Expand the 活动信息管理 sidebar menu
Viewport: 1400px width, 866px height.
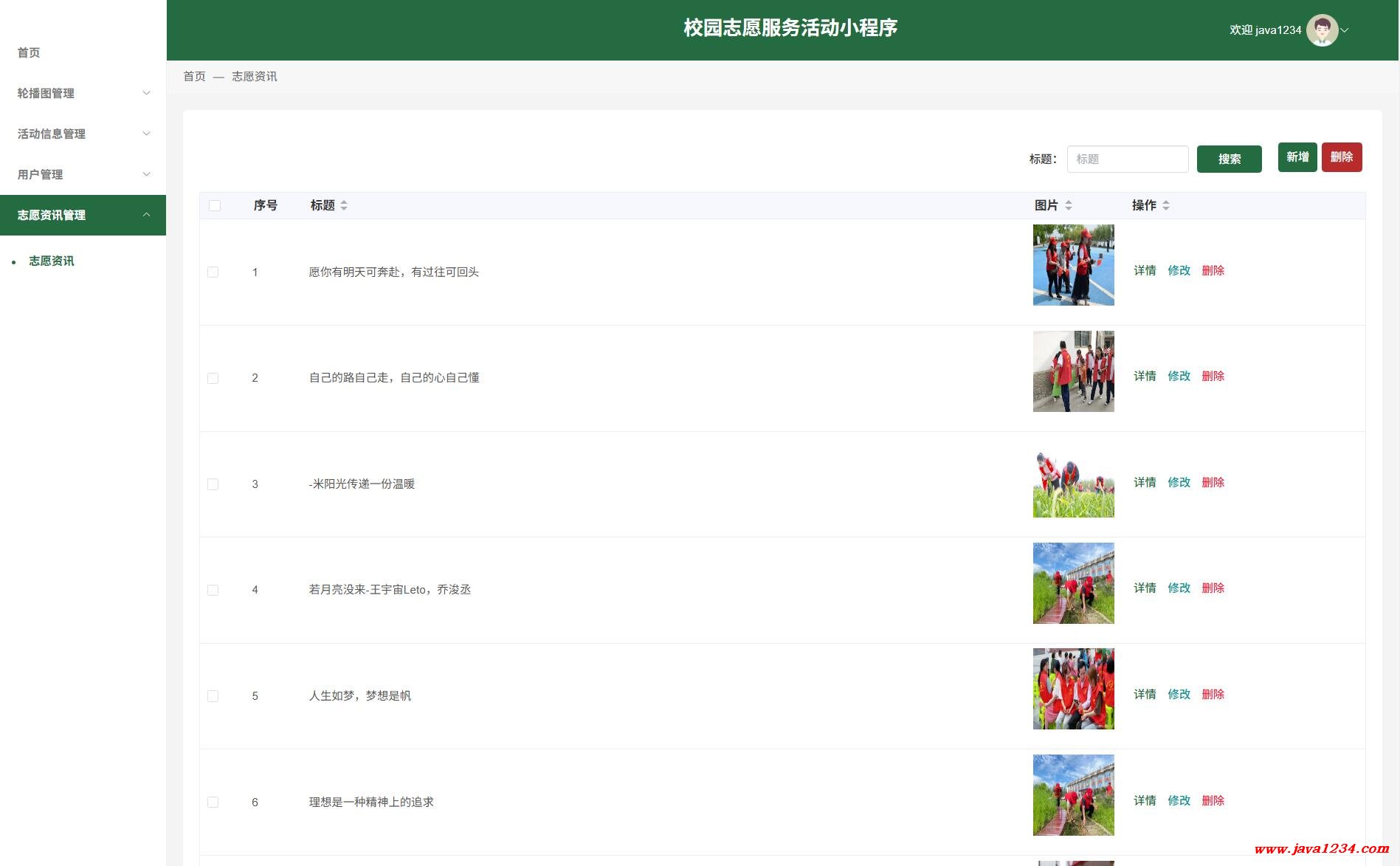point(83,134)
